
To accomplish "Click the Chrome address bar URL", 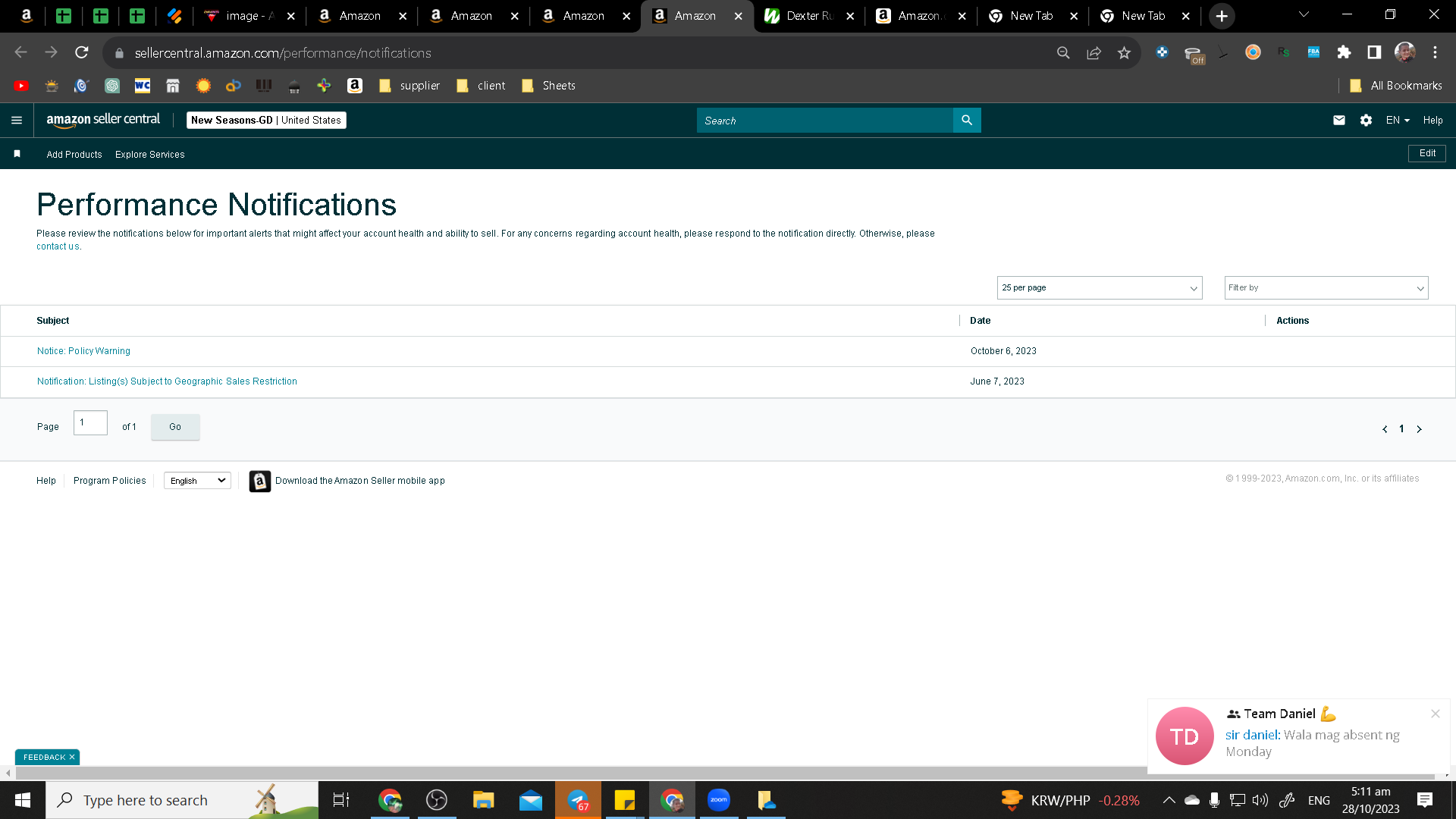I will pos(283,53).
